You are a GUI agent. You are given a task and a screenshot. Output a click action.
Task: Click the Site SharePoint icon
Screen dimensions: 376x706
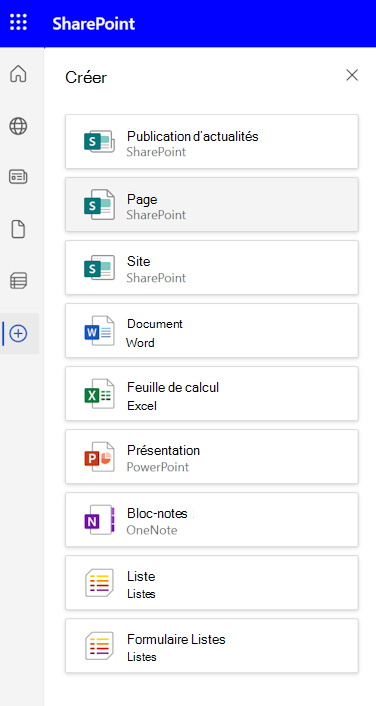click(x=99, y=267)
